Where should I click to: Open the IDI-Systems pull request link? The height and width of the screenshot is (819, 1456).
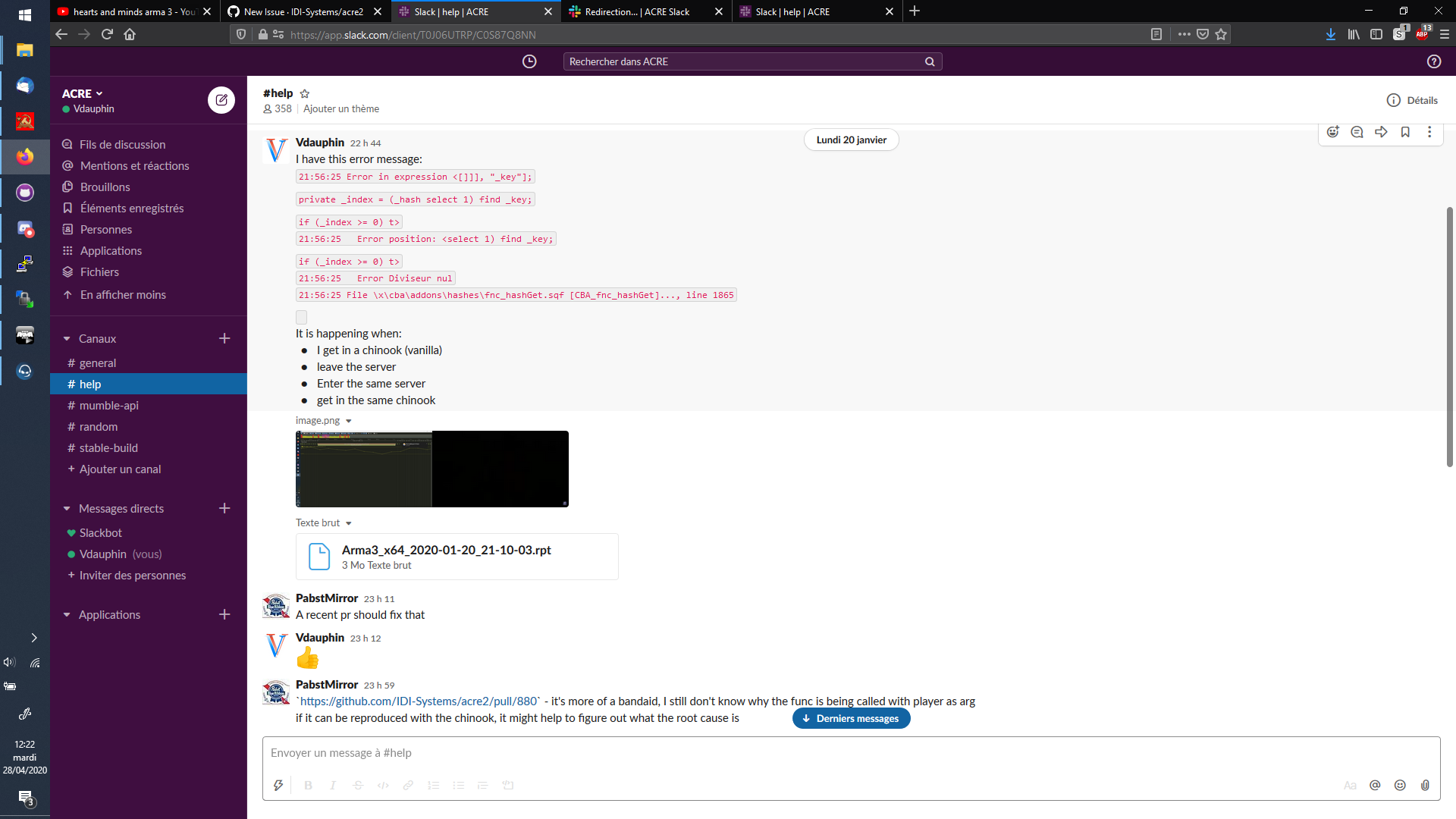click(418, 701)
